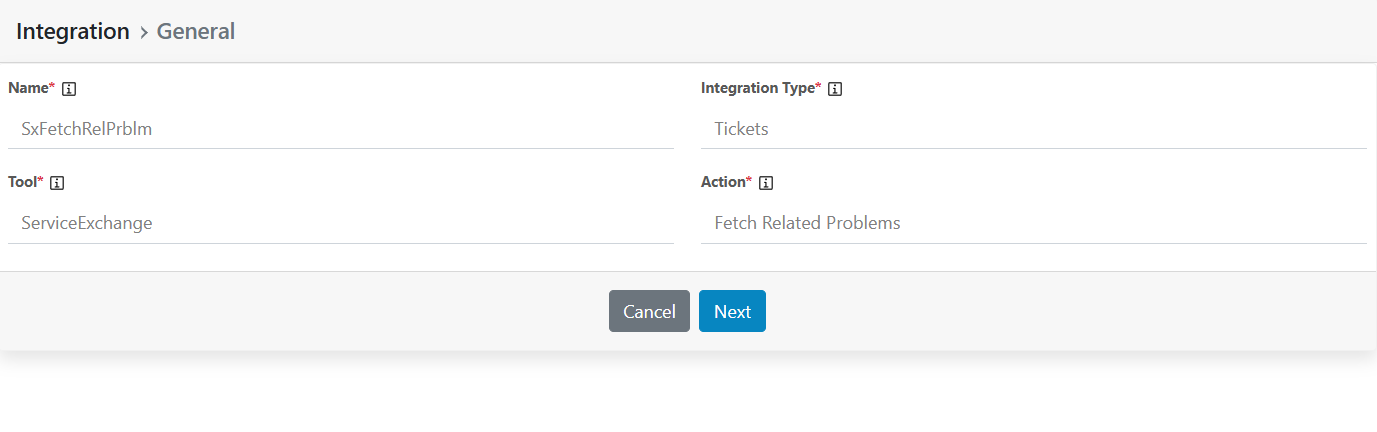Click the breadcrumb chevron separator arrow
The width and height of the screenshot is (1377, 432).
[x=144, y=32]
